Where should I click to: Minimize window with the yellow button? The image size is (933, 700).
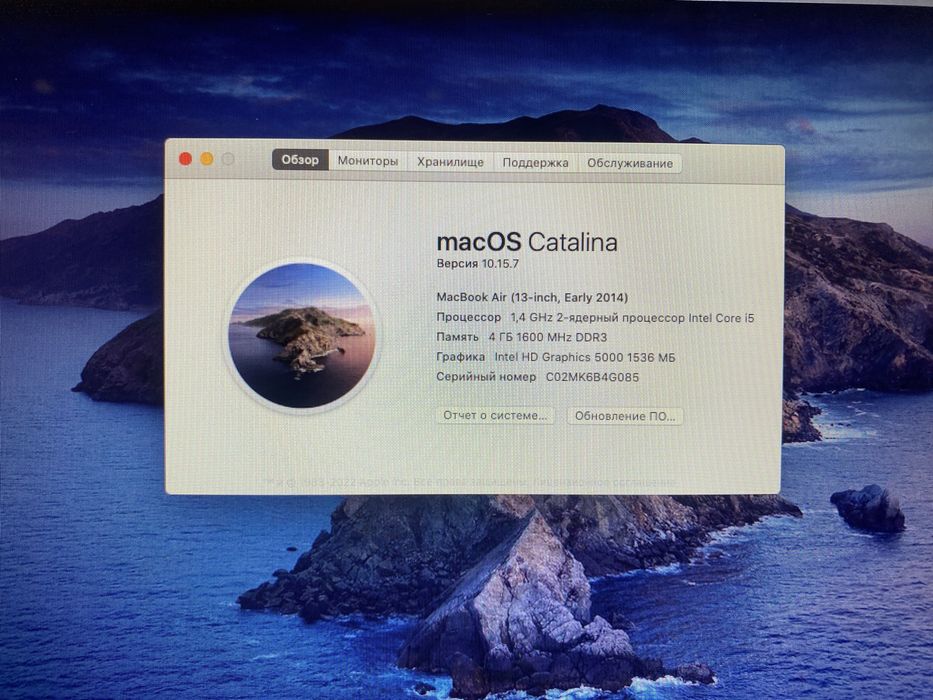pyautogui.click(x=206, y=159)
